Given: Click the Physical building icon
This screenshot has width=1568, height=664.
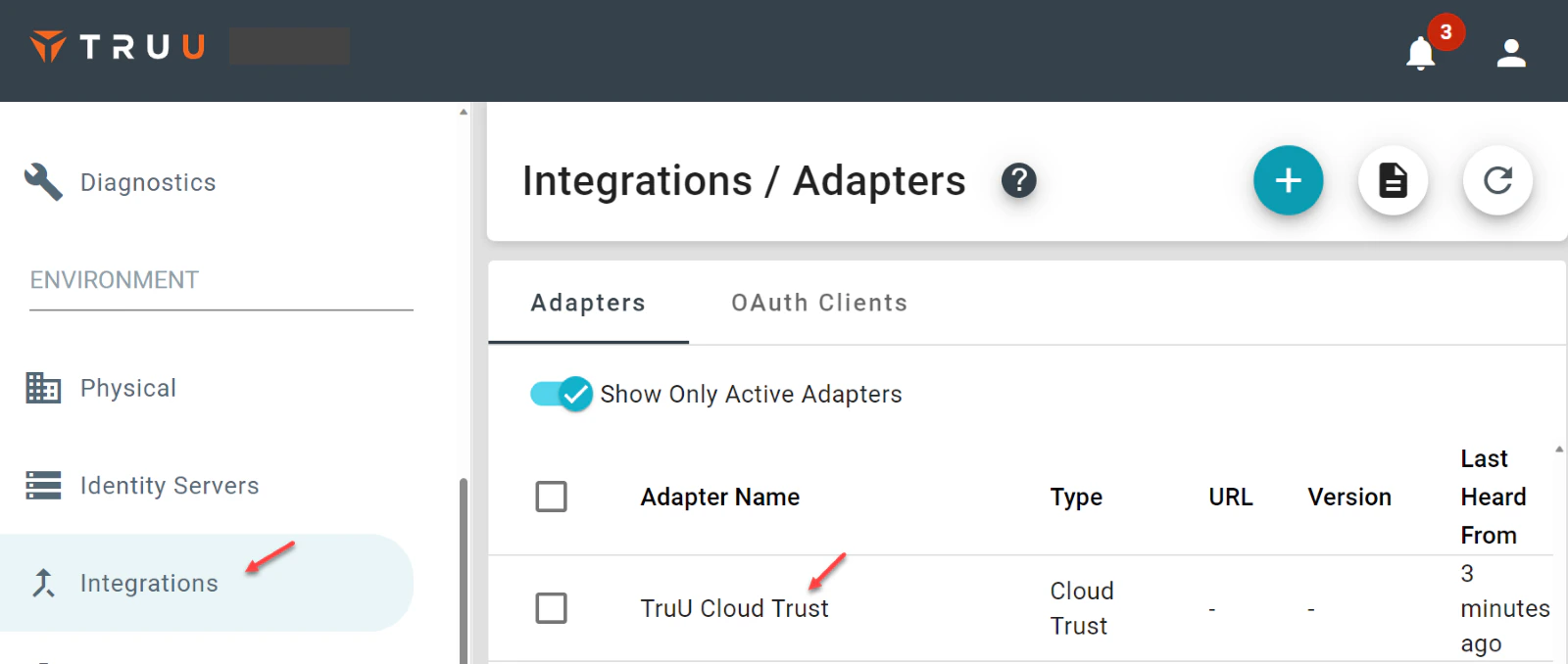Looking at the screenshot, I should pos(43,388).
